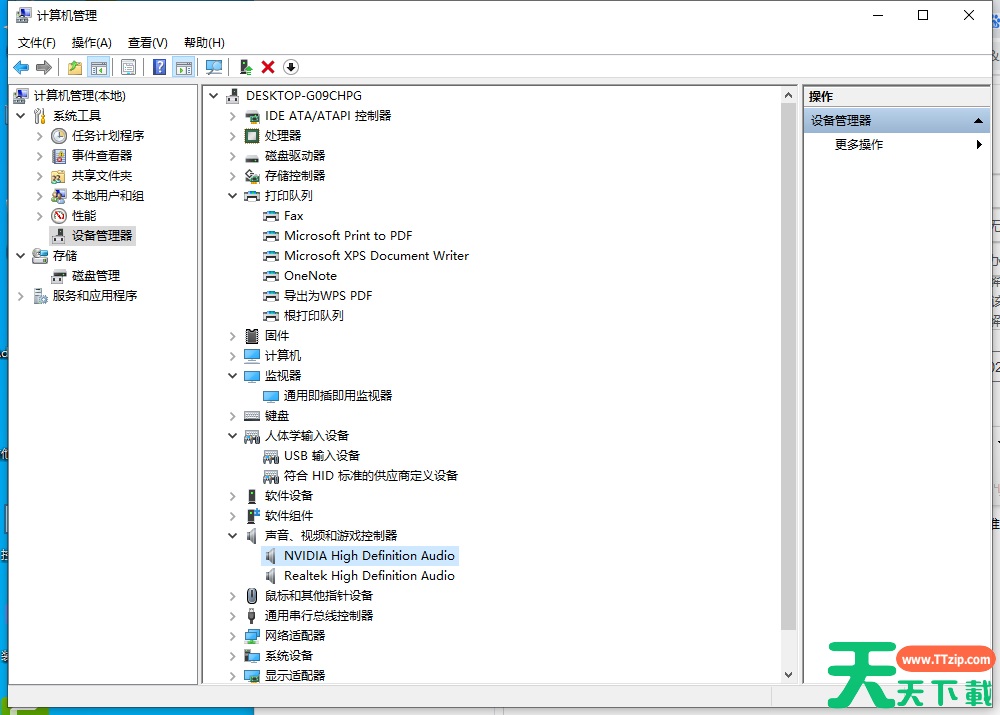Toggle the show/hide console tree icon
Image resolution: width=1000 pixels, height=715 pixels.
click(98, 67)
